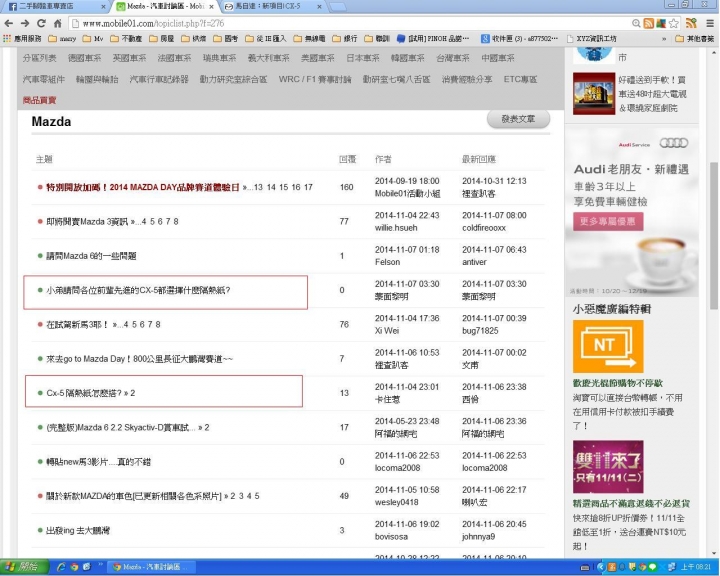Image resolution: width=720 pixels, height=576 pixels.
Task: Click the orange NT ad thumbnail
Action: click(608, 346)
